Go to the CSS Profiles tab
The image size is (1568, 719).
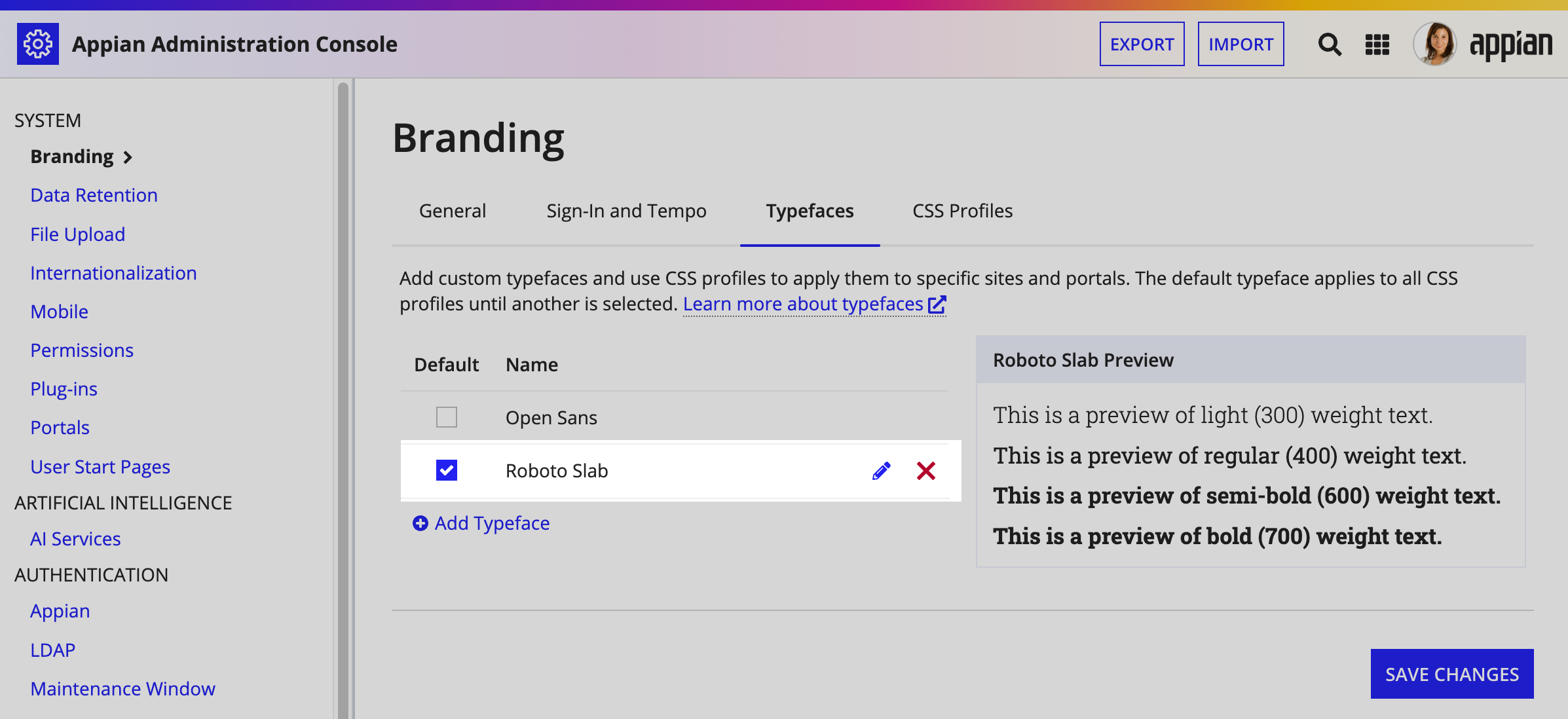pos(963,211)
